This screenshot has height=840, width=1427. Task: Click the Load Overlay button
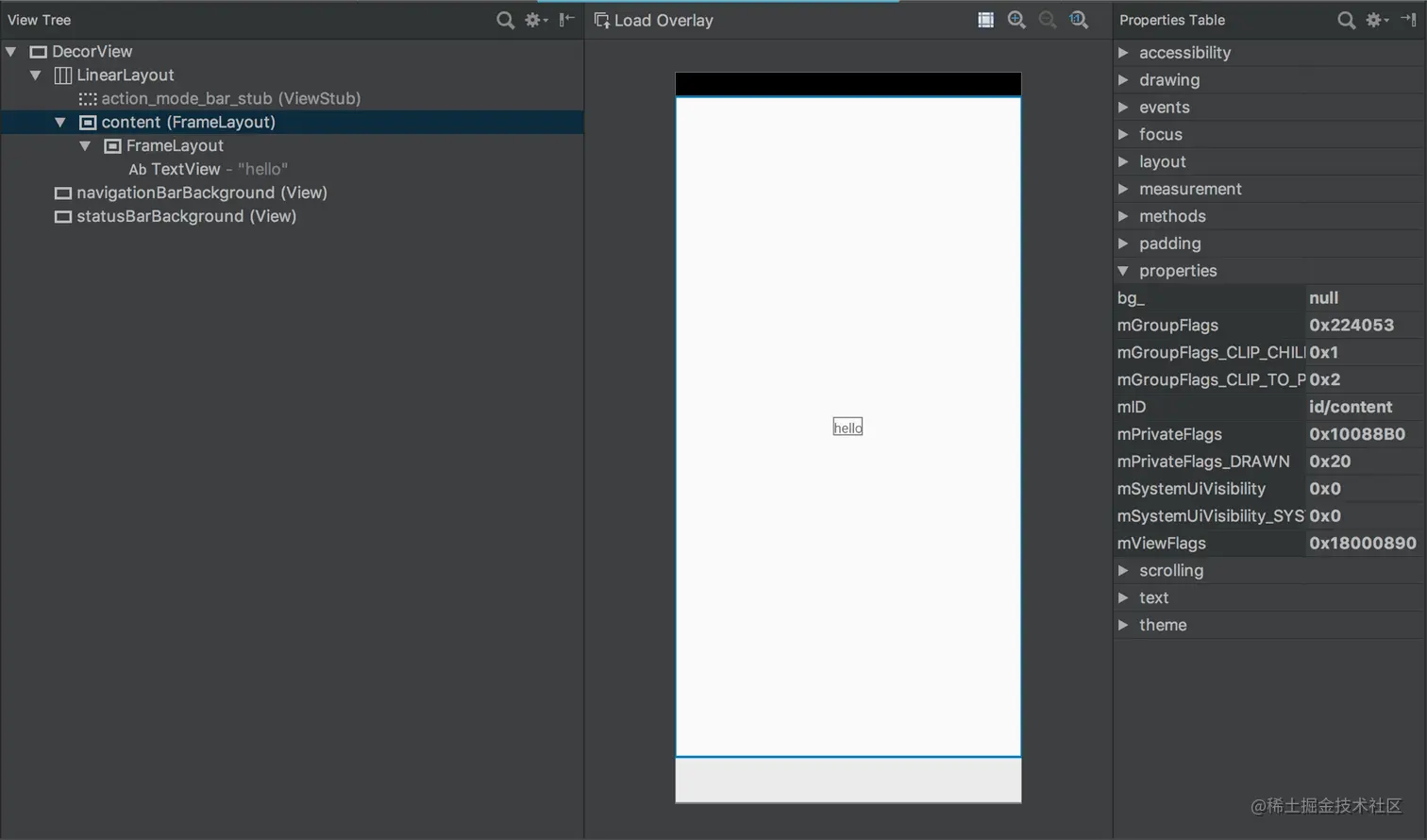(654, 20)
